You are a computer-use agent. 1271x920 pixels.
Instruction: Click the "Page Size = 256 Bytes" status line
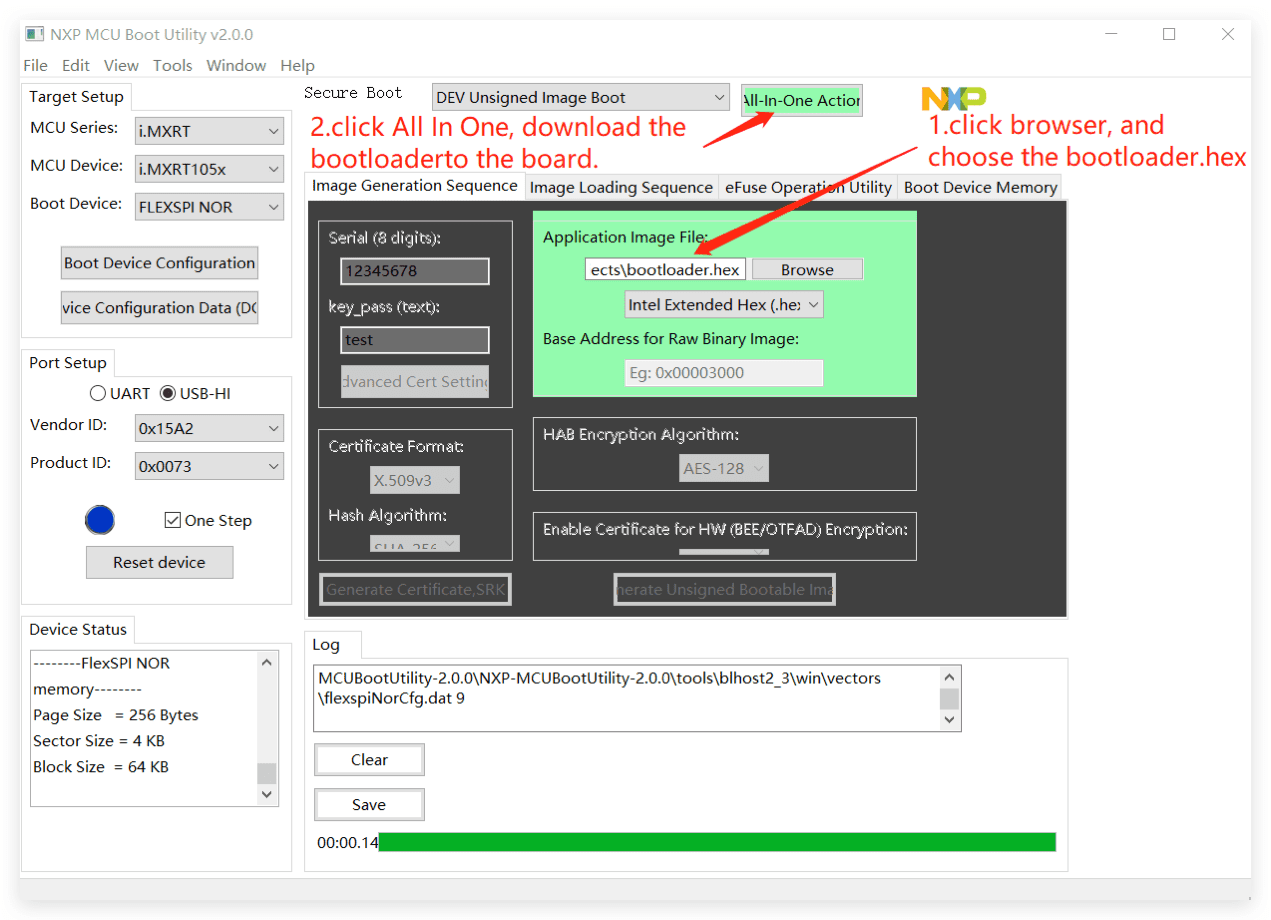point(116,715)
